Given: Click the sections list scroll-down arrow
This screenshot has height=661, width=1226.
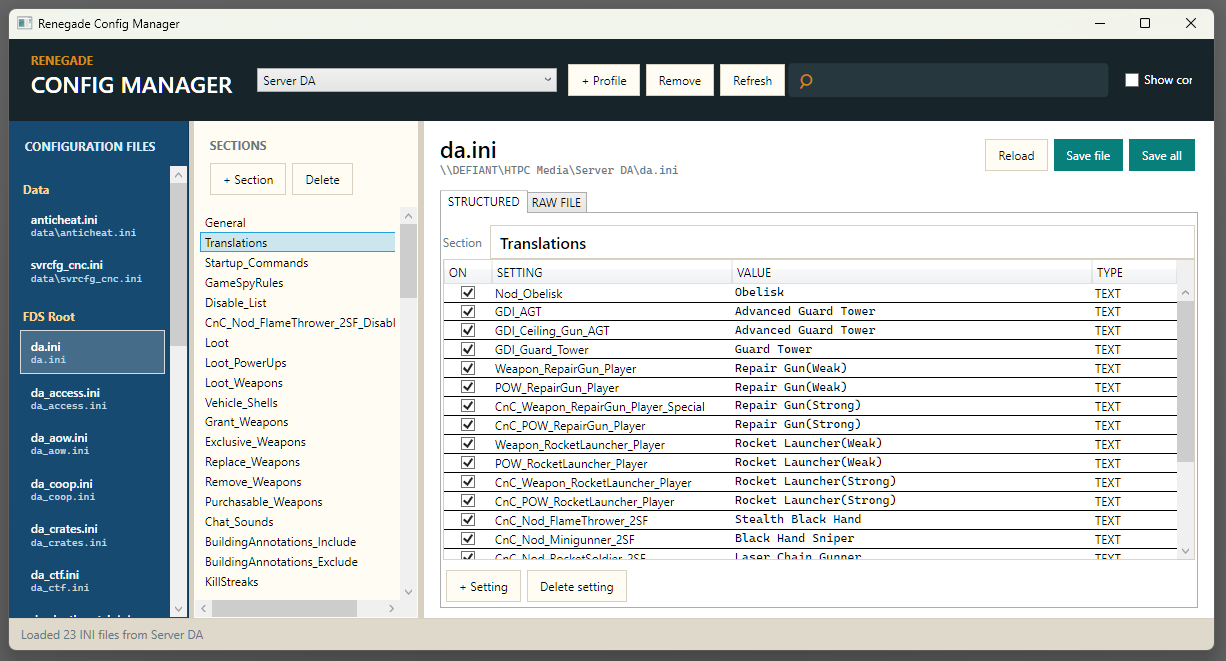Looking at the screenshot, I should (408, 592).
